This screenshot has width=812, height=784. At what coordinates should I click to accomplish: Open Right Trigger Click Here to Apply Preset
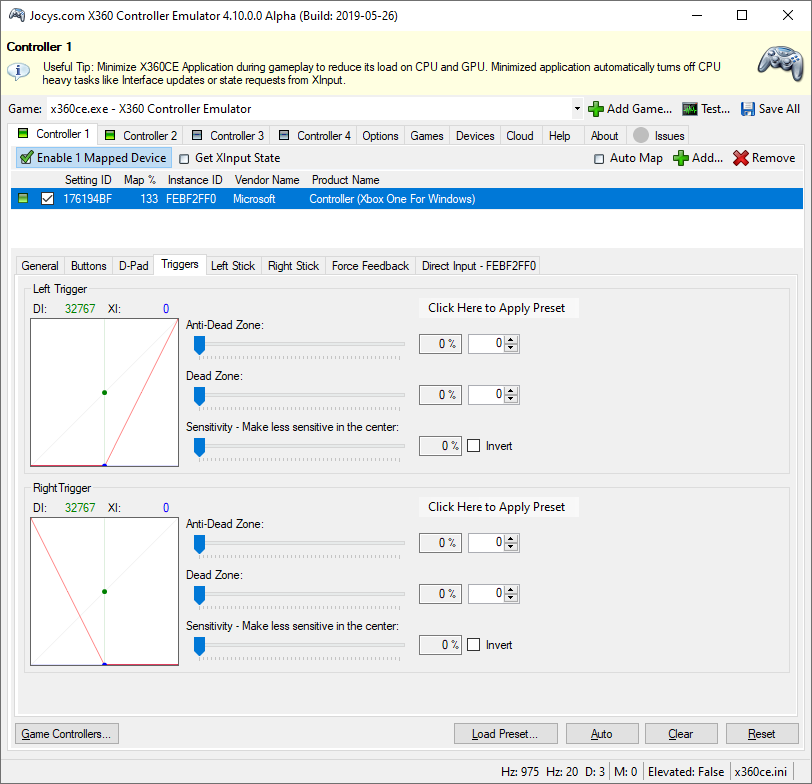[497, 507]
